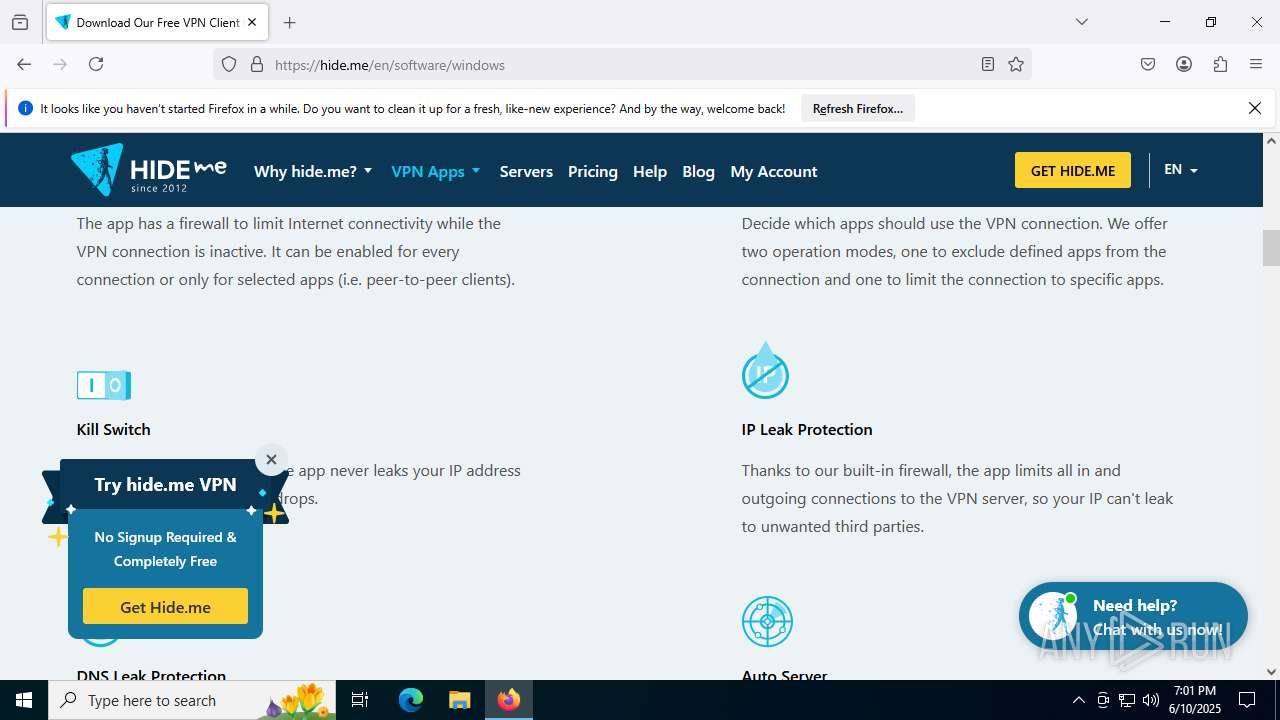Open the Pricing page
The image size is (1280, 720).
593,171
